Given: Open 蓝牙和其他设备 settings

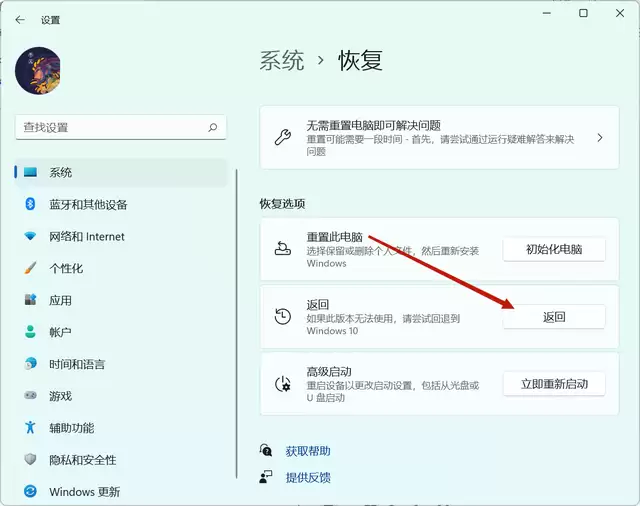Looking at the screenshot, I should (x=88, y=204).
